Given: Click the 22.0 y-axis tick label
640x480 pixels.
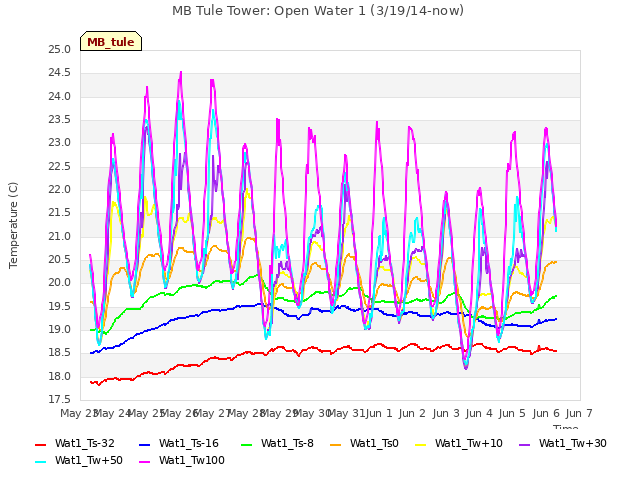Looking at the screenshot, I should coord(60,190).
